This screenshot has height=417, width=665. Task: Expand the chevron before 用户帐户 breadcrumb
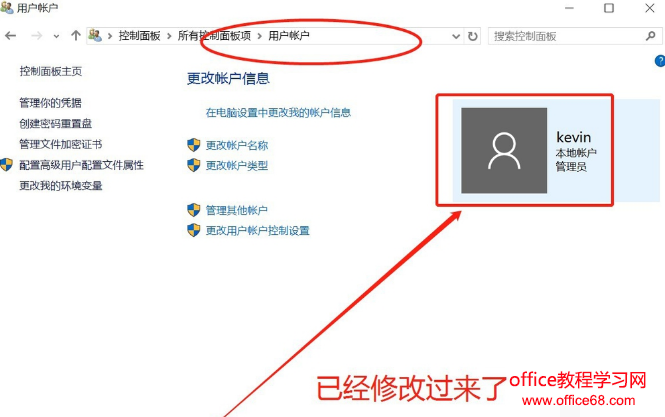[x=260, y=36]
